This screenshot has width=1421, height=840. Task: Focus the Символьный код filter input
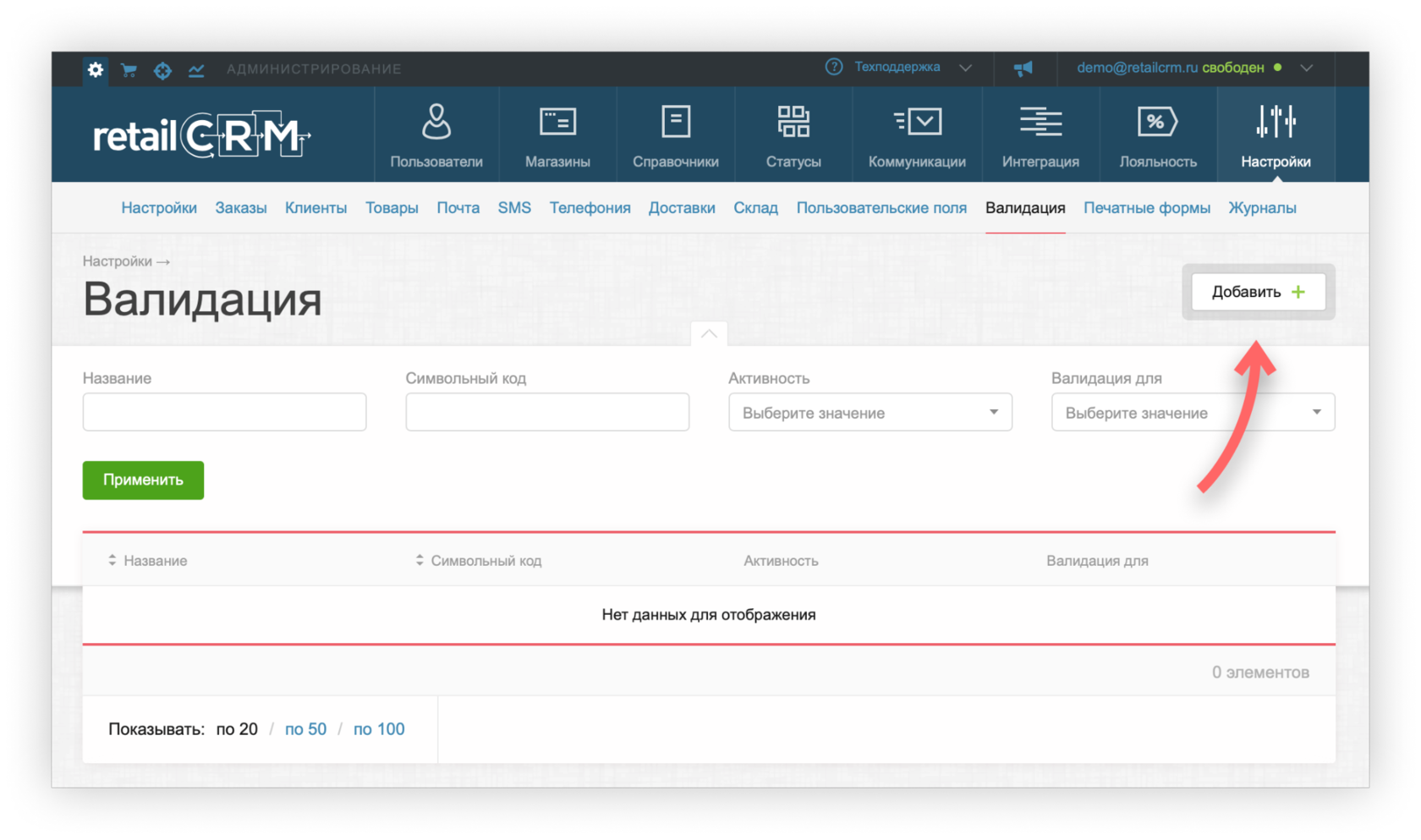[547, 412]
